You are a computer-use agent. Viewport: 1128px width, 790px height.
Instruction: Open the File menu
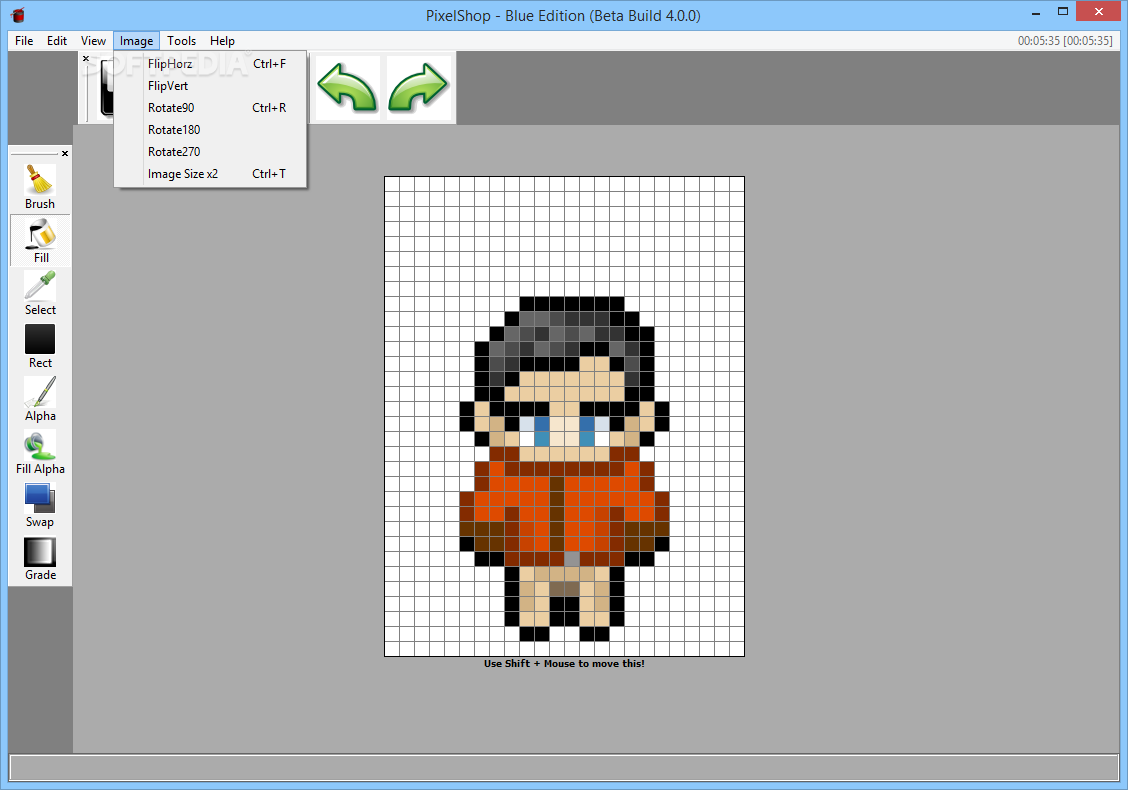[24, 41]
